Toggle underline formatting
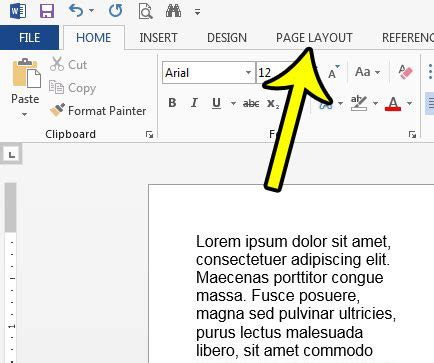The width and height of the screenshot is (434, 363). (216, 103)
